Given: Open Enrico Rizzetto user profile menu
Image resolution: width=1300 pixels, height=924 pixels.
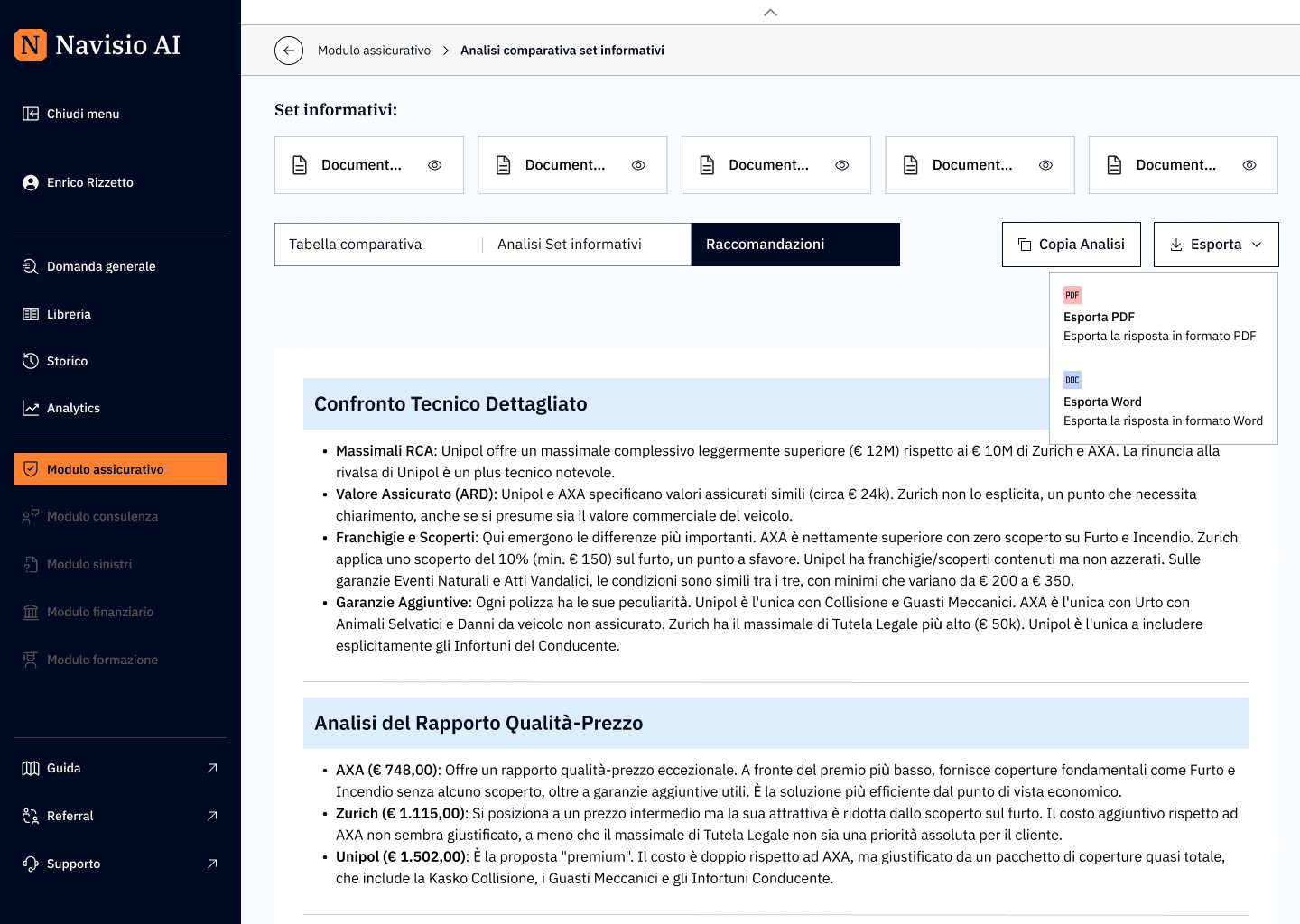Looking at the screenshot, I should coord(89,182).
